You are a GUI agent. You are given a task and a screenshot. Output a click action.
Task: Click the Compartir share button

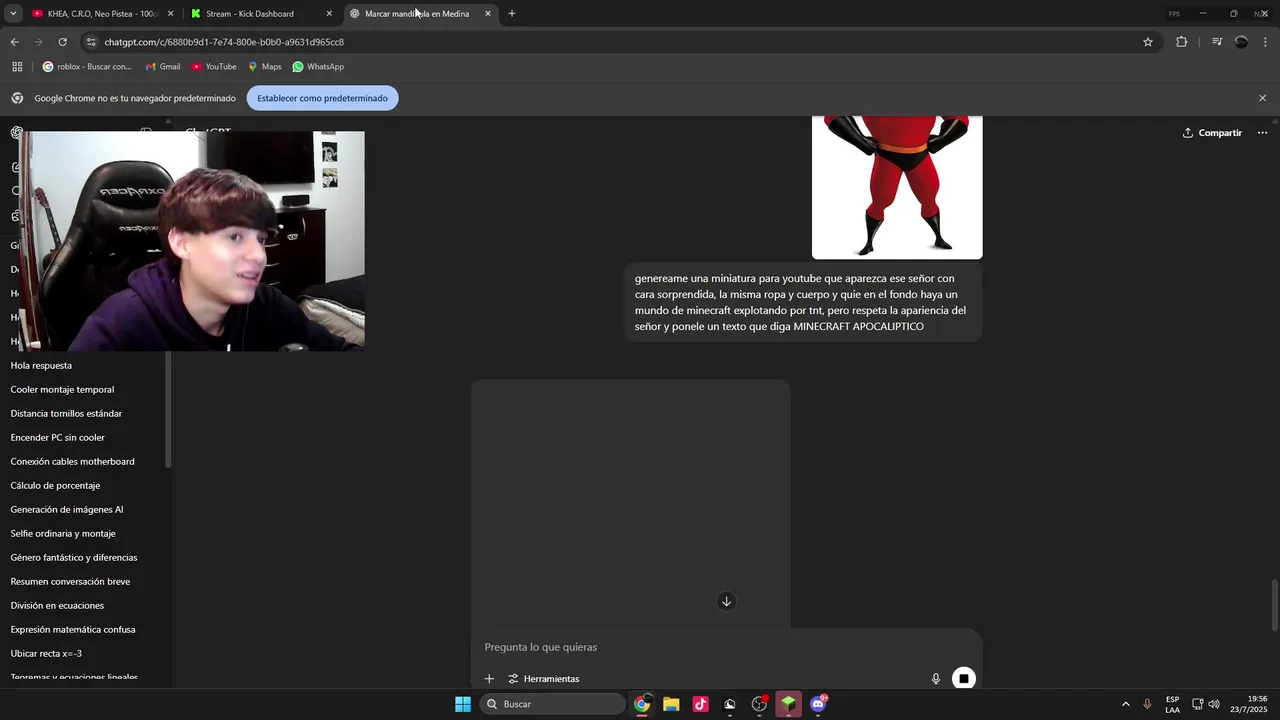click(1212, 133)
